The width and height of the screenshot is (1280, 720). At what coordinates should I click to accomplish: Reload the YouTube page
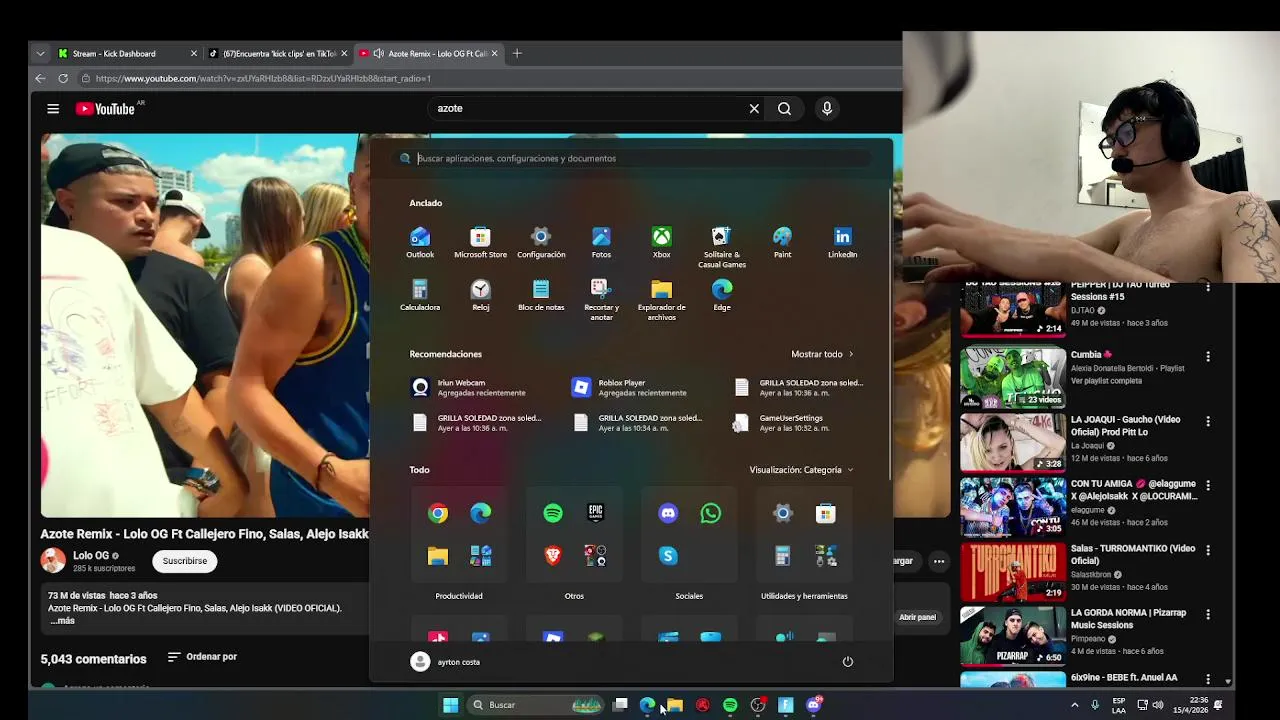click(63, 78)
